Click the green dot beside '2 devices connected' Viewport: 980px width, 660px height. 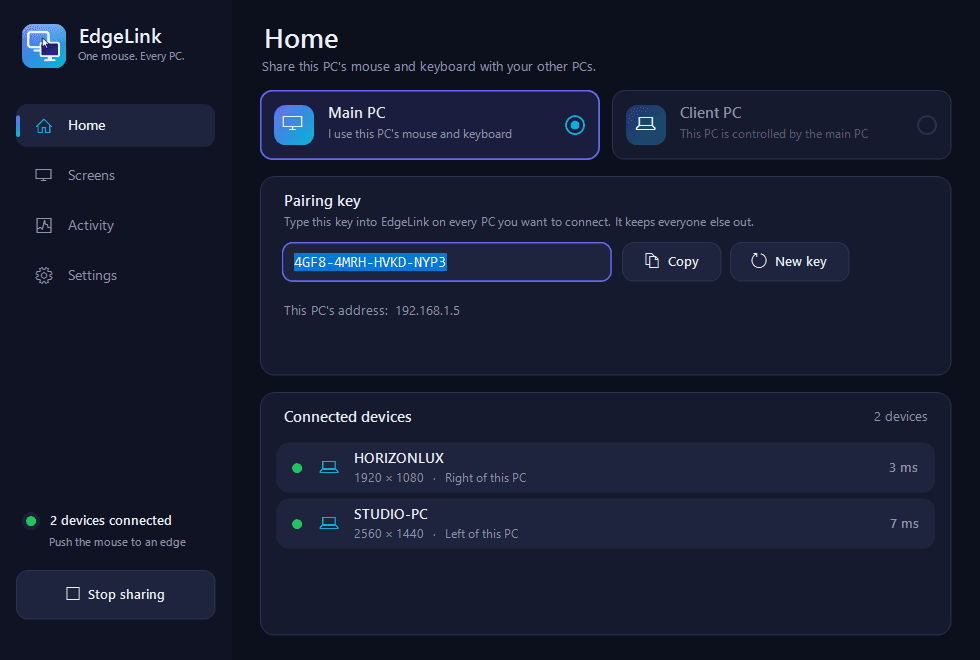point(31,521)
